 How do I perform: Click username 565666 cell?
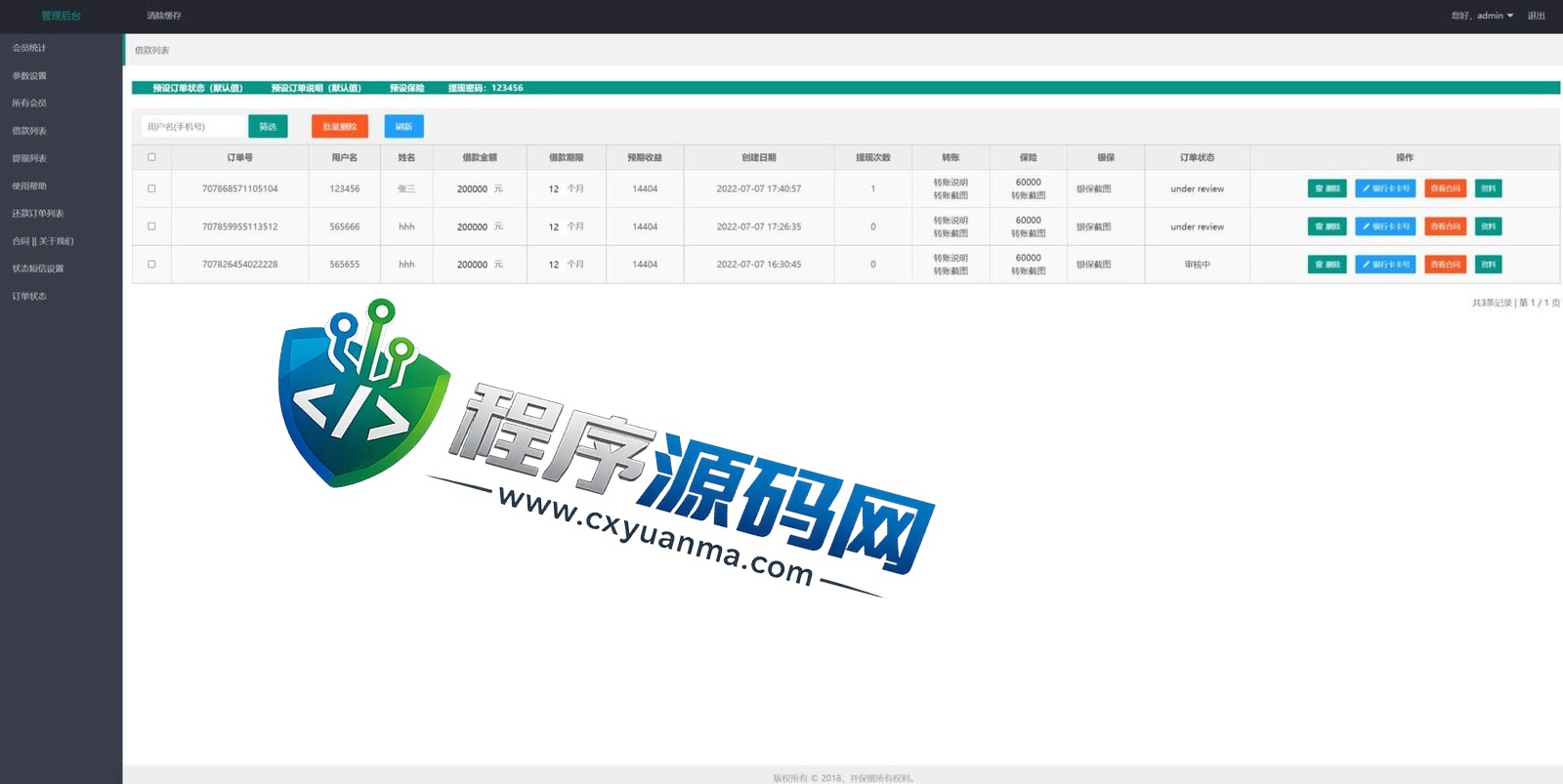coord(345,227)
